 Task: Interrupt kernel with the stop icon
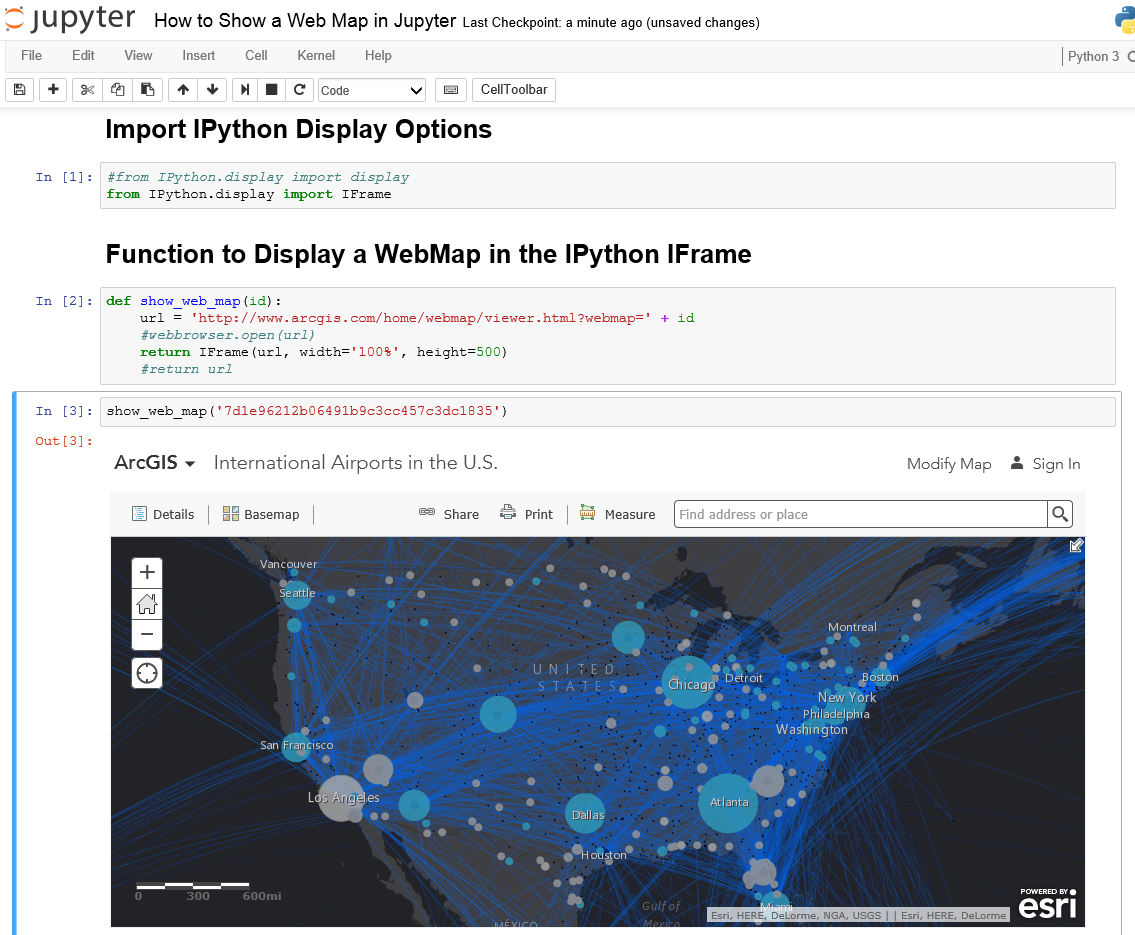[x=271, y=90]
